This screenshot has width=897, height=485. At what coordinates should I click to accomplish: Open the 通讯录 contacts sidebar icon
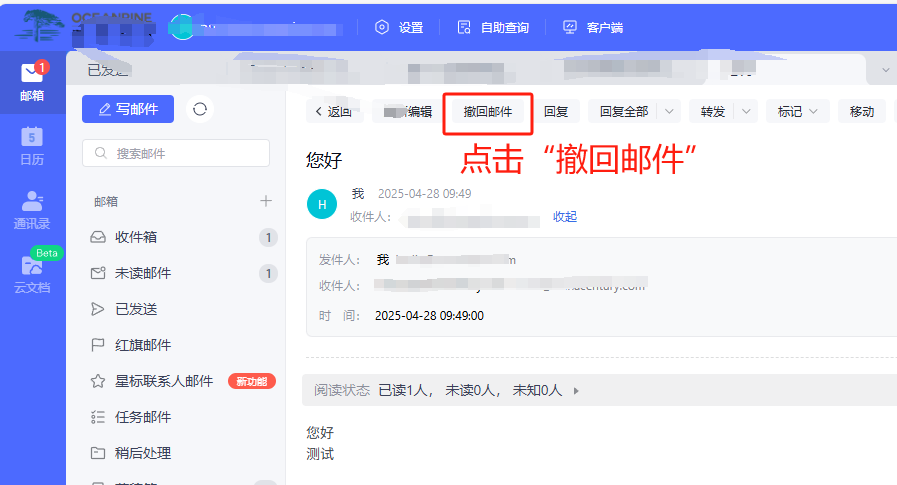pyautogui.click(x=32, y=210)
